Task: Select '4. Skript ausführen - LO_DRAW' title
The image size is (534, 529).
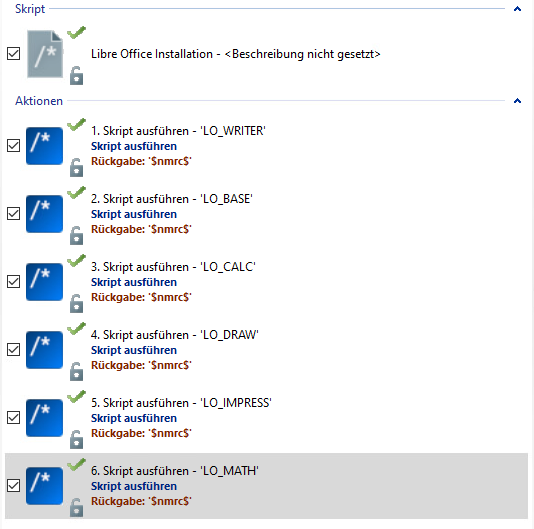Action: click(175, 335)
